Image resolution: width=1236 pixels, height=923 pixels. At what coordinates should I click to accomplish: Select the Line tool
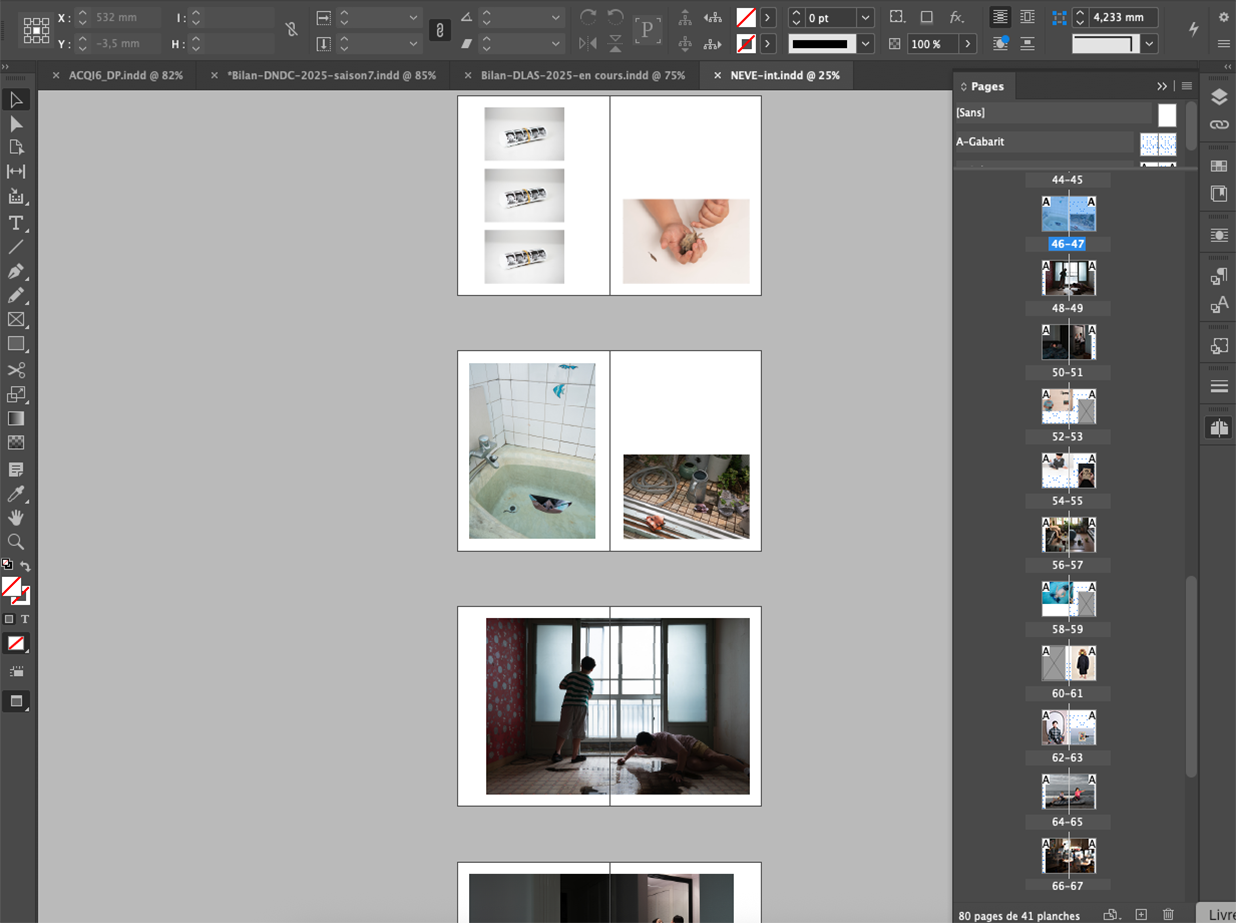(16, 246)
